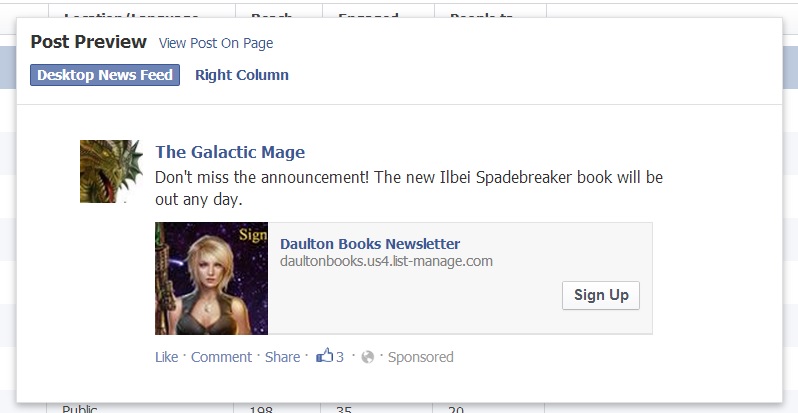Click the Sponsored label
Viewport: 798px width, 413px height.
click(420, 357)
